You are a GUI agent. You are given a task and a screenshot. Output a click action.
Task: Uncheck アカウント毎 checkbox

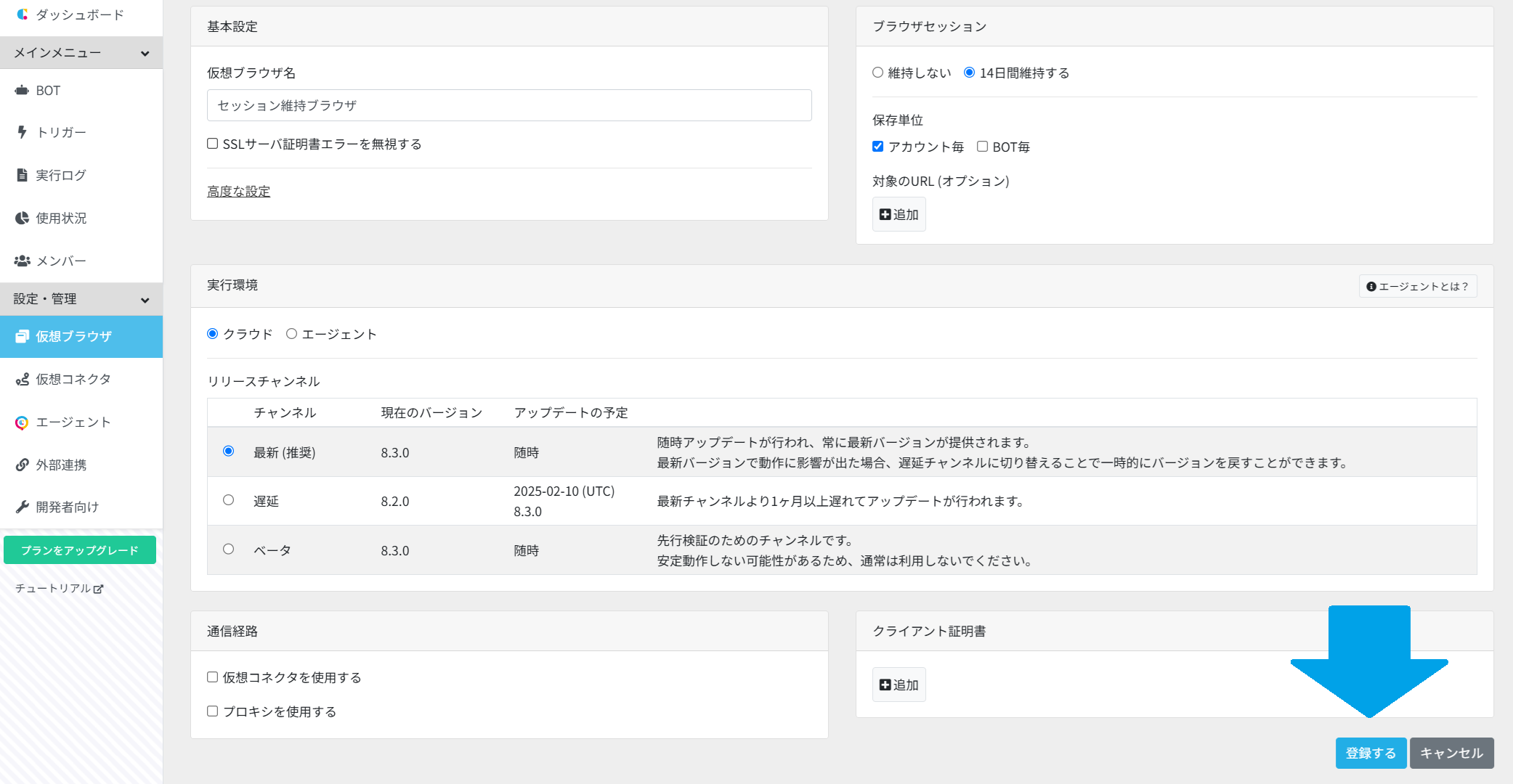877,147
